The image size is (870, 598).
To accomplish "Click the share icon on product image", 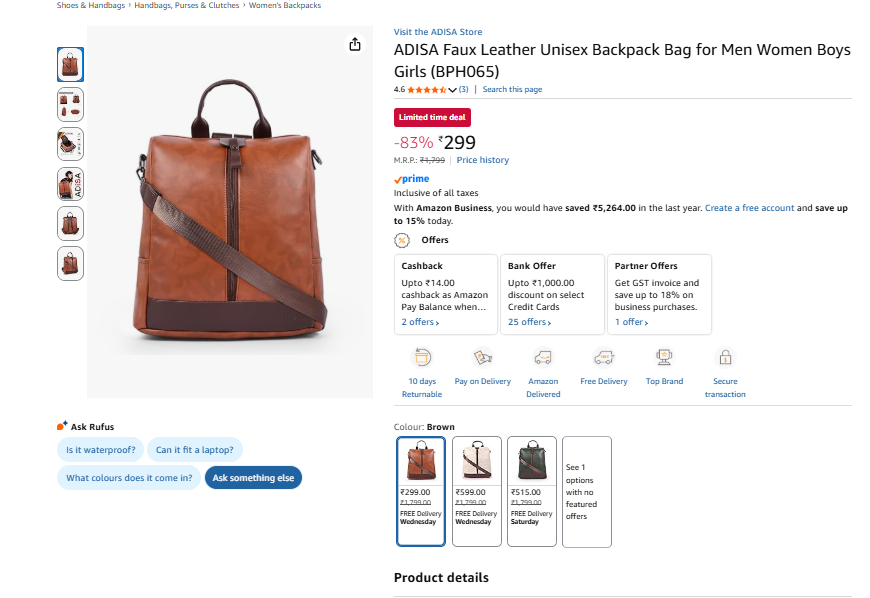I will [354, 44].
